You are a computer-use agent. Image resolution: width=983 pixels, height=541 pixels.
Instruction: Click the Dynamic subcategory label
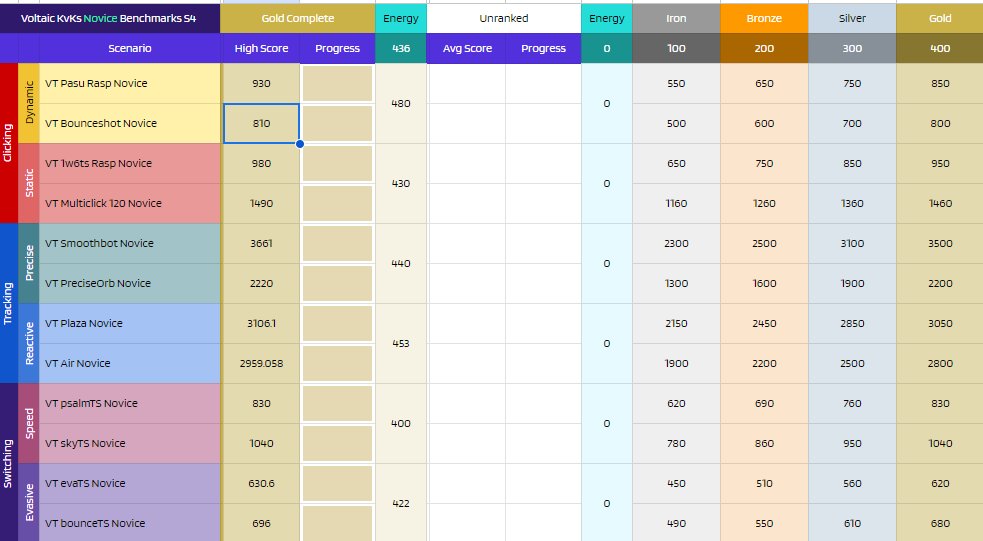point(29,103)
